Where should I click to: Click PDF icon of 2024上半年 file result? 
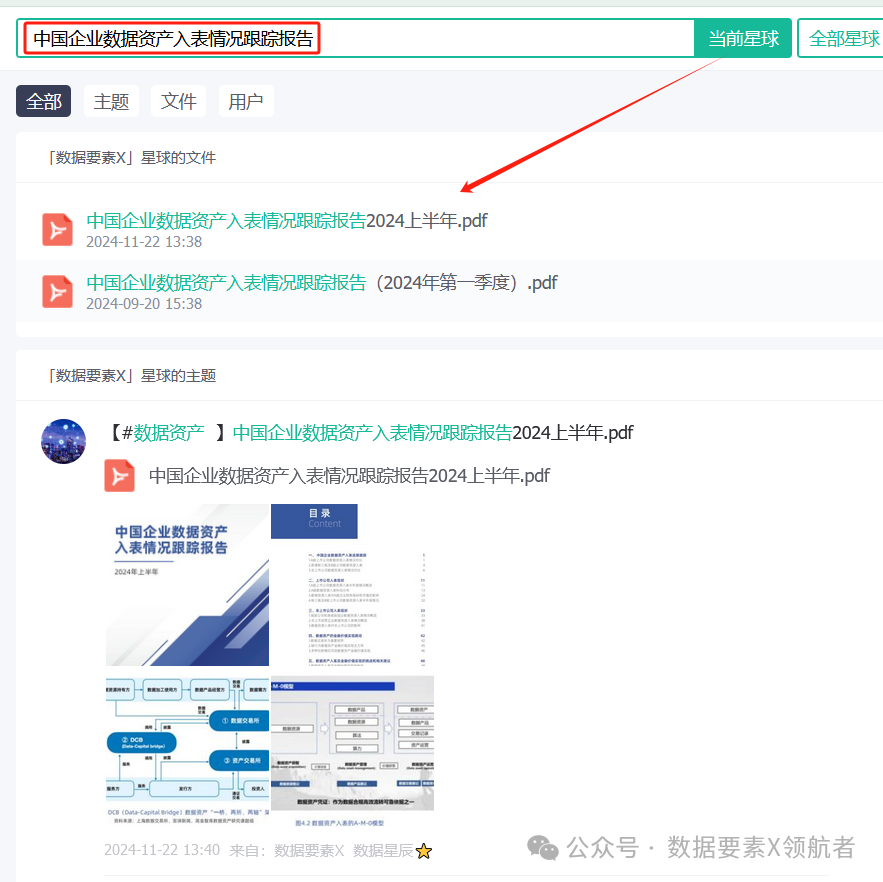point(57,230)
